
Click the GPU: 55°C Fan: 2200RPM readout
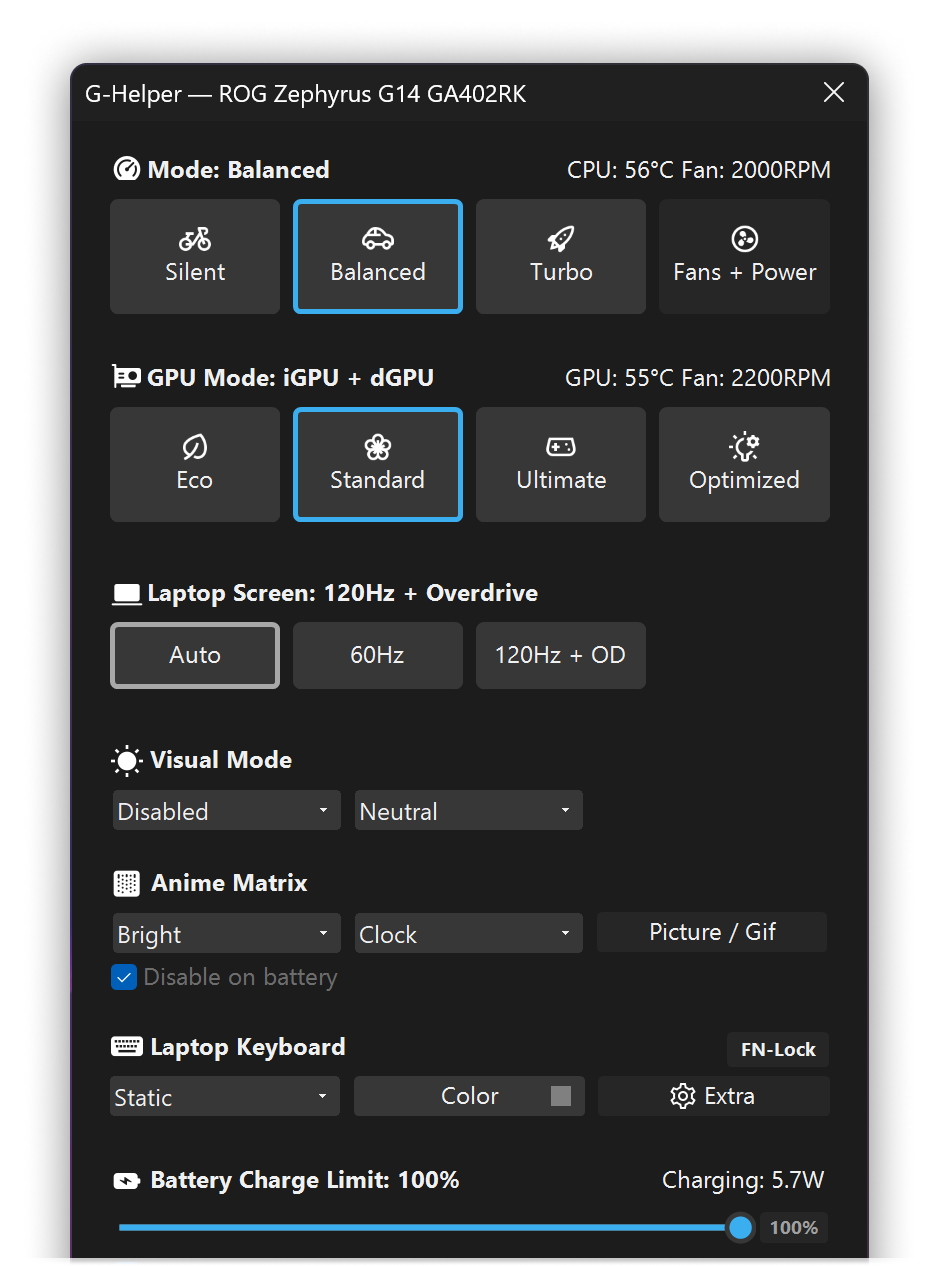[698, 378]
